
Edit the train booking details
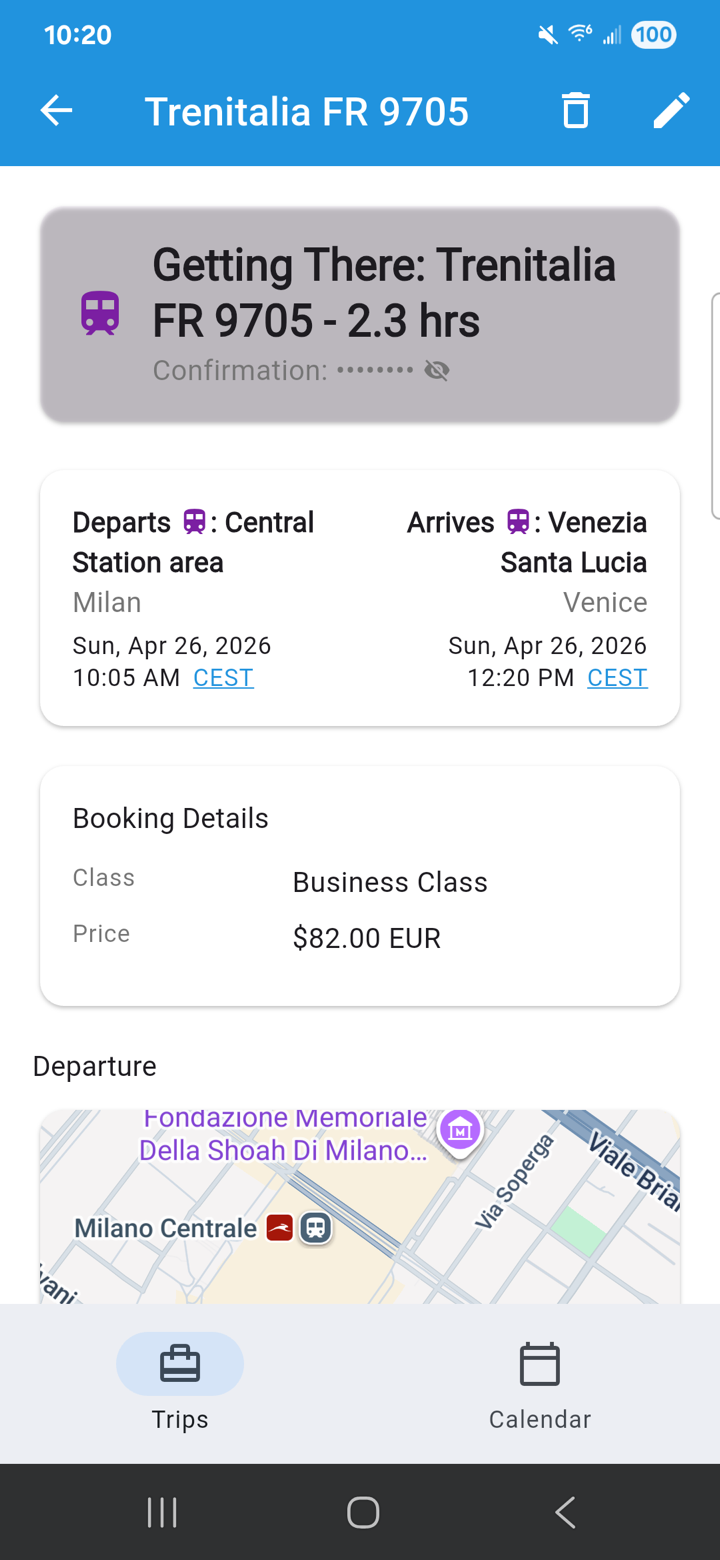click(671, 111)
